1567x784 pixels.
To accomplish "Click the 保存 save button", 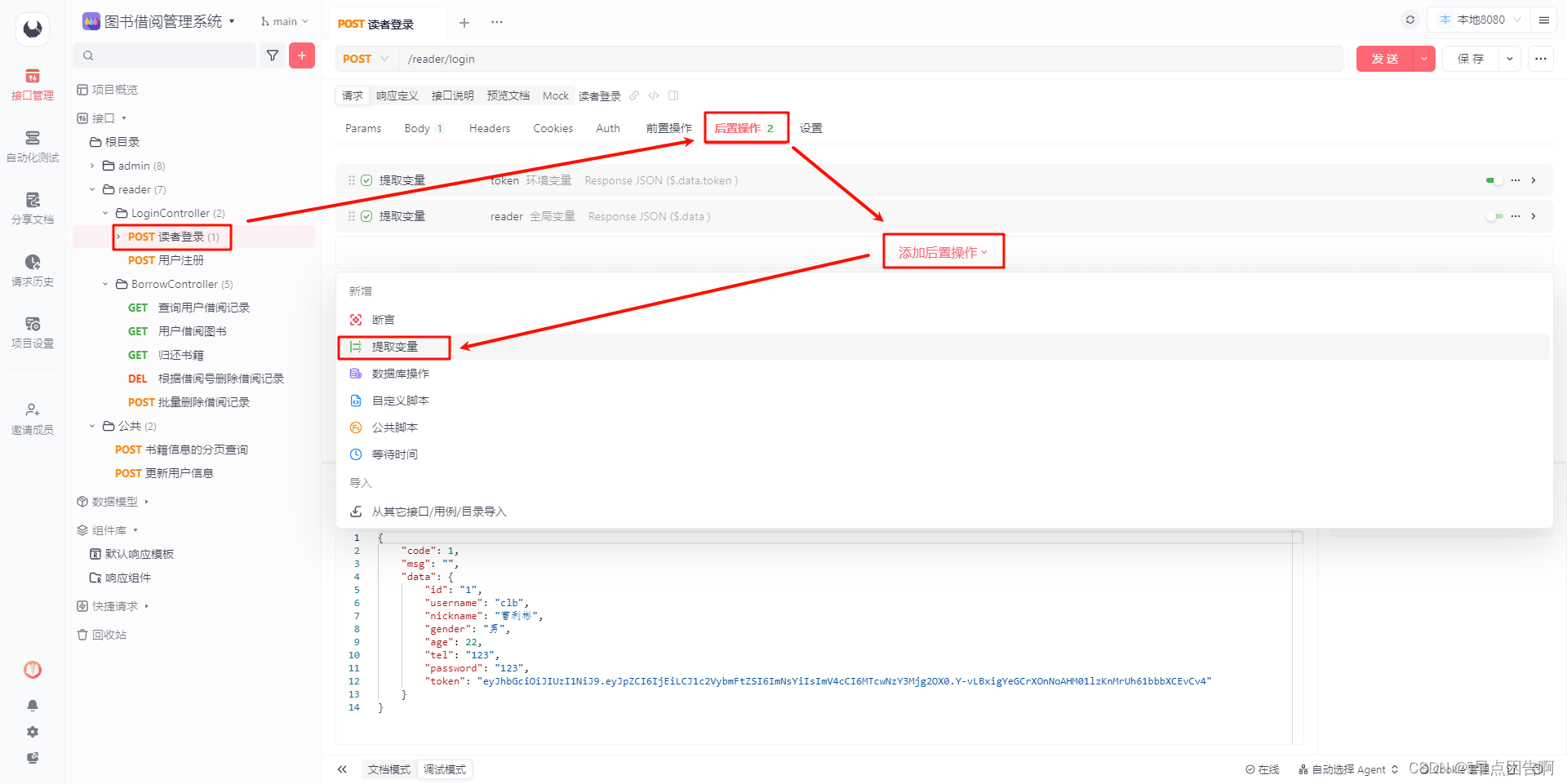I will 1471,59.
